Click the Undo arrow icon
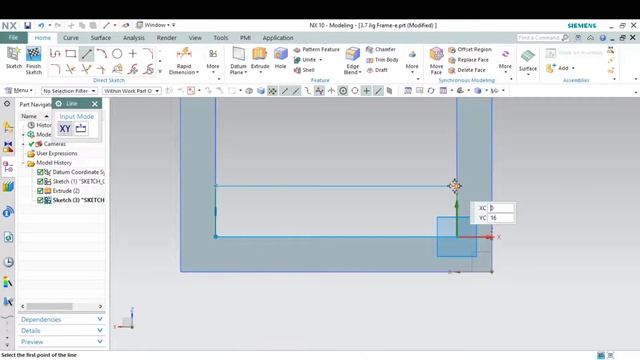Viewport: 640px width, 360px height. [x=41, y=25]
